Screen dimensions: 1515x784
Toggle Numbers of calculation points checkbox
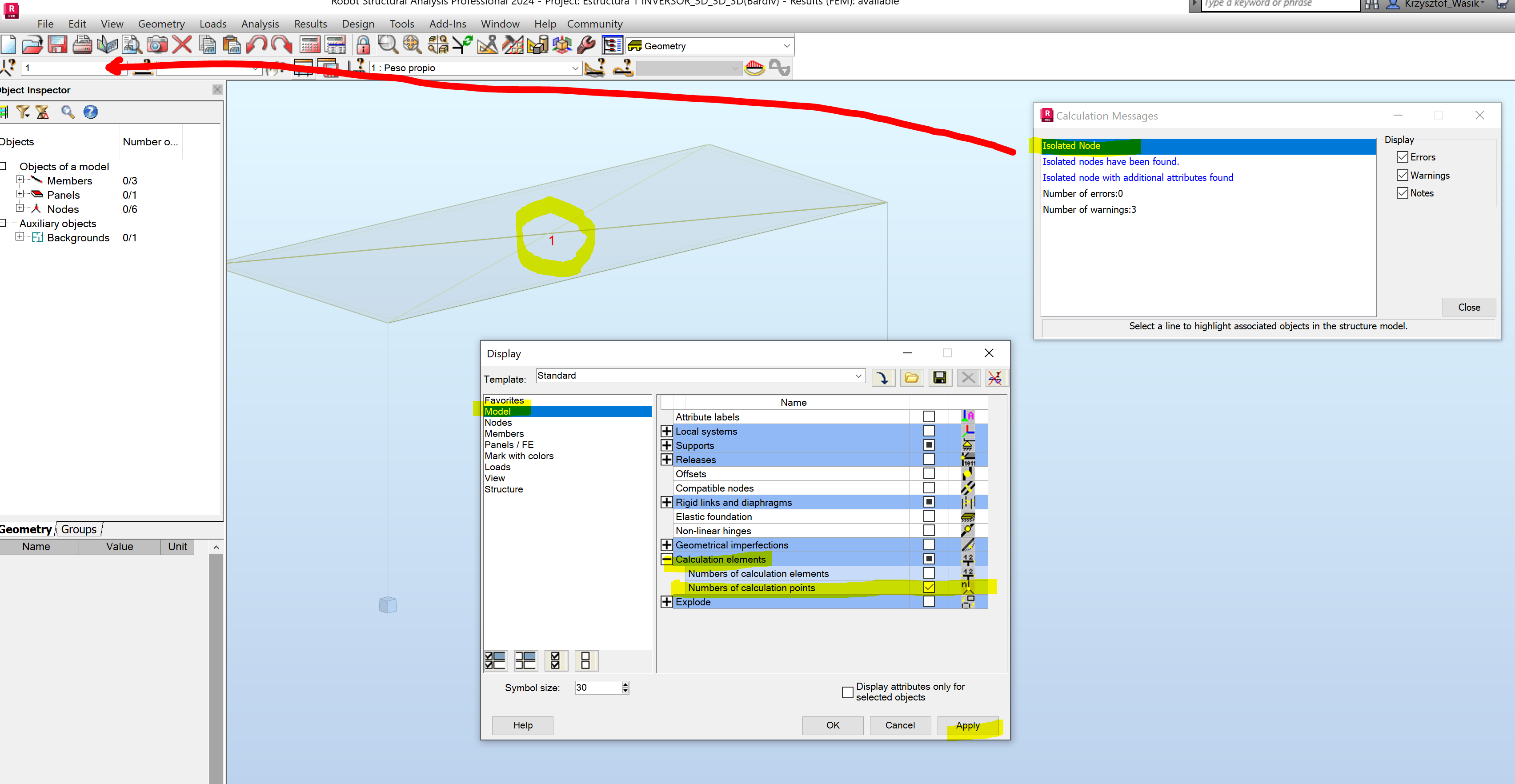(x=929, y=587)
